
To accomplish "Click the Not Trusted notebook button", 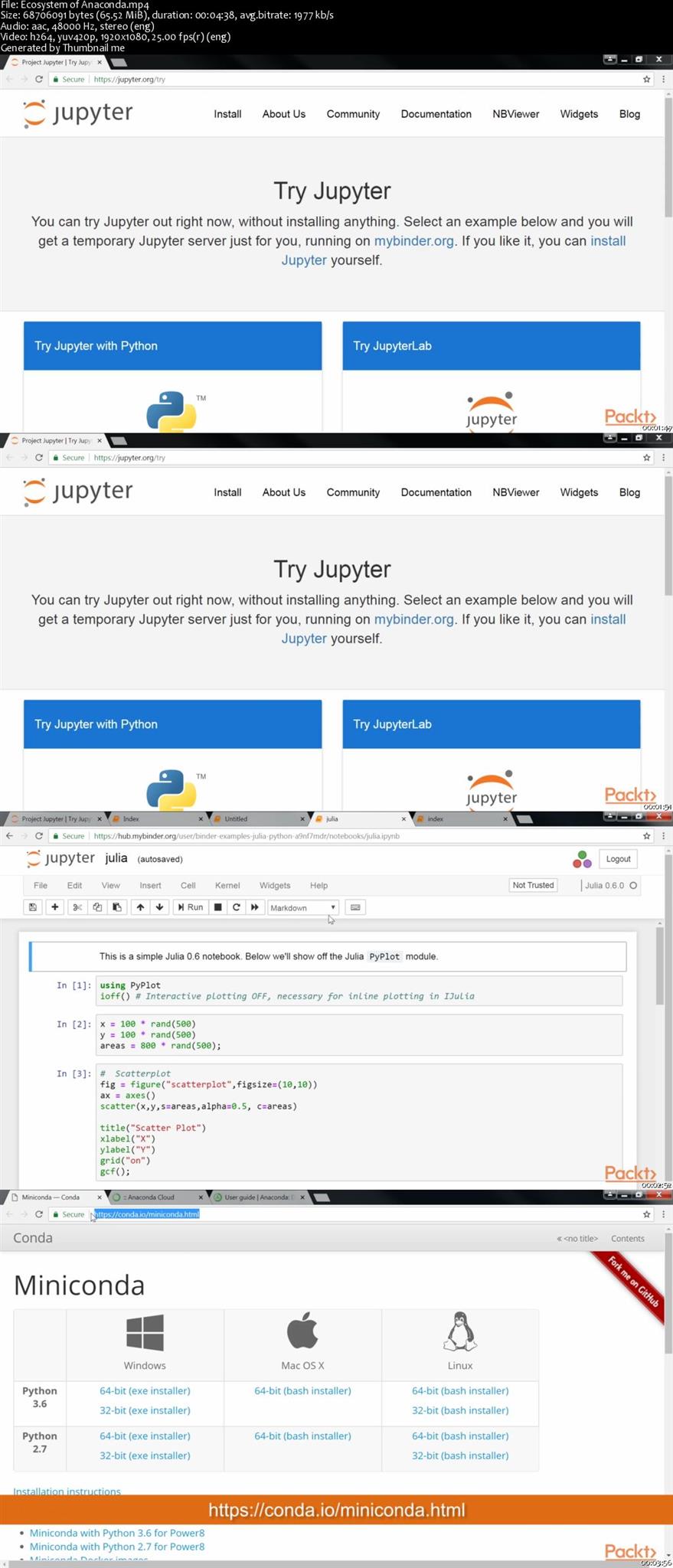I will [533, 885].
